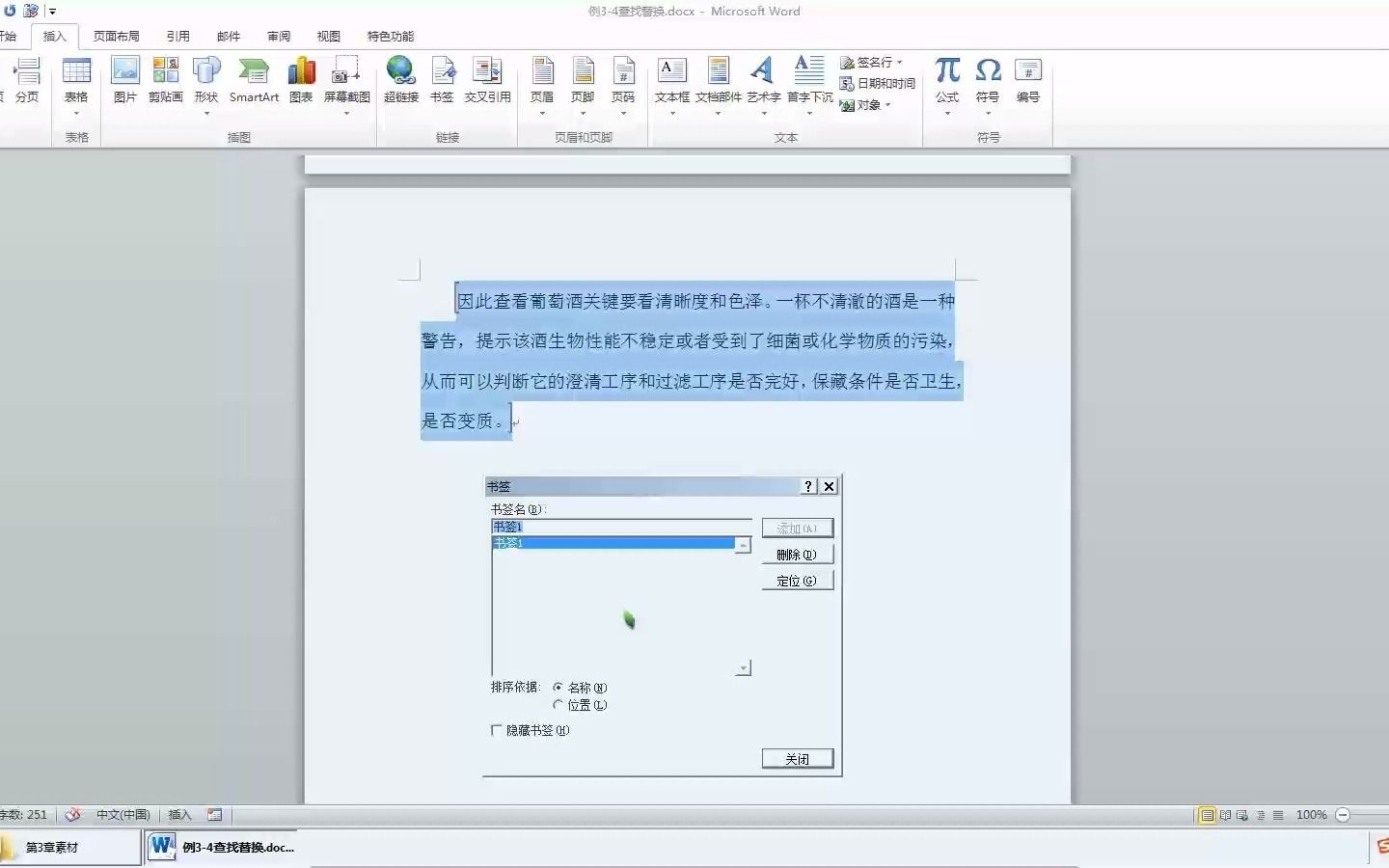The width and height of the screenshot is (1389, 868).
Task: Insert a chart with 图表
Action: [x=302, y=80]
